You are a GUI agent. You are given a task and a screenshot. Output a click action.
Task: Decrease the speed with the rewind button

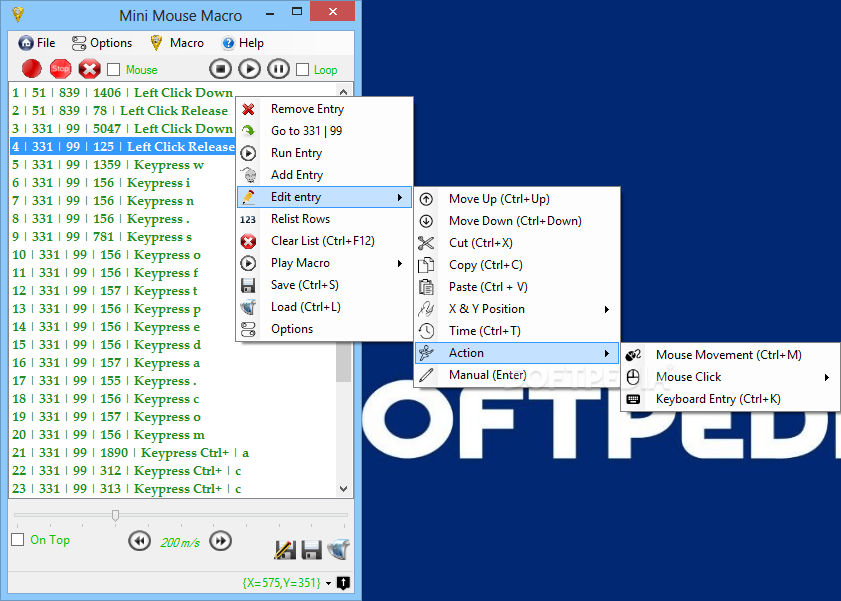139,540
